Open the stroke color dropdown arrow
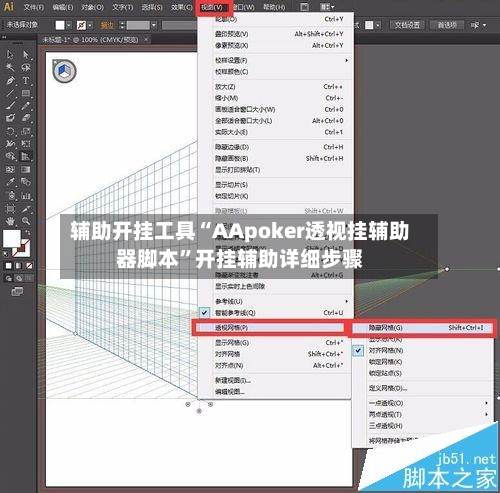500x493 pixels. tap(90, 25)
